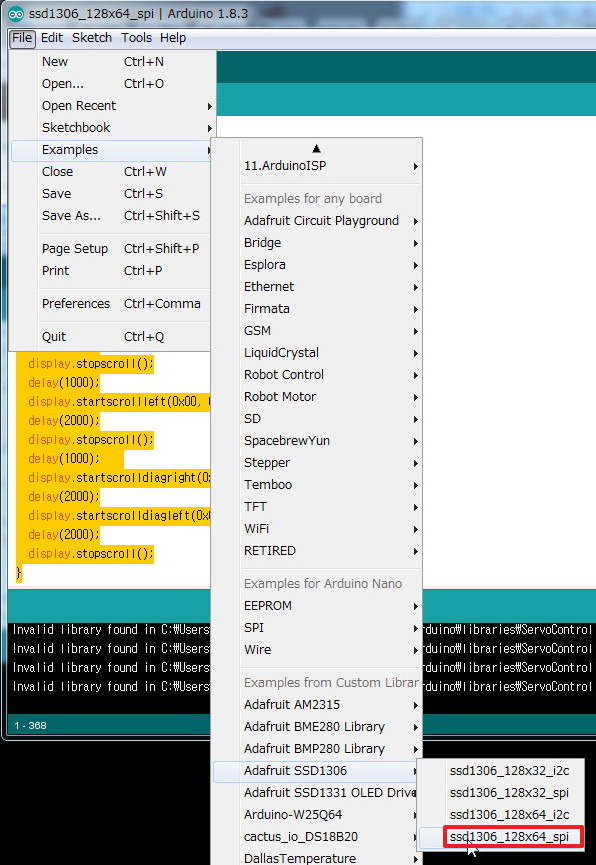Open the Sketch menu

click(x=92, y=38)
